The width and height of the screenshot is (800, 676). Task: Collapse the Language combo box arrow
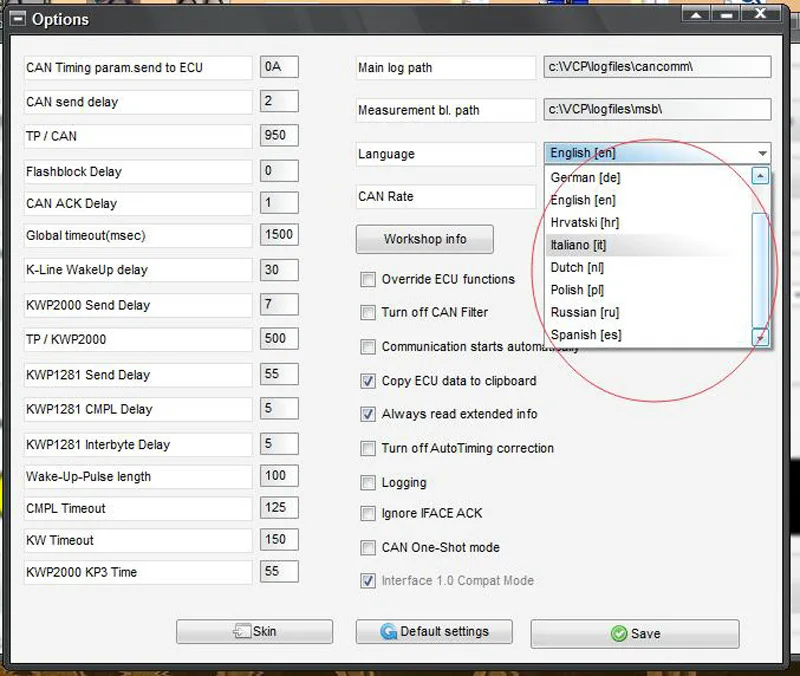pyautogui.click(x=762, y=153)
